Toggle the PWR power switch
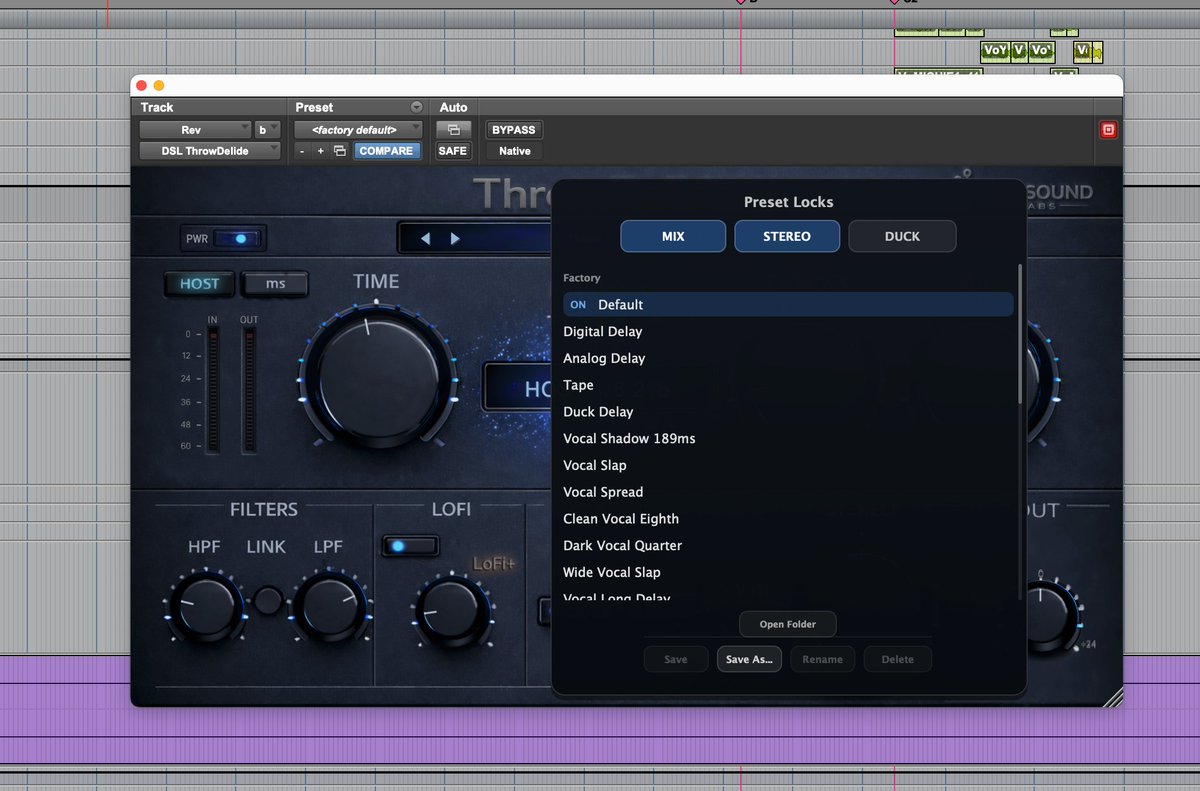The height and width of the screenshot is (791, 1200). point(240,239)
